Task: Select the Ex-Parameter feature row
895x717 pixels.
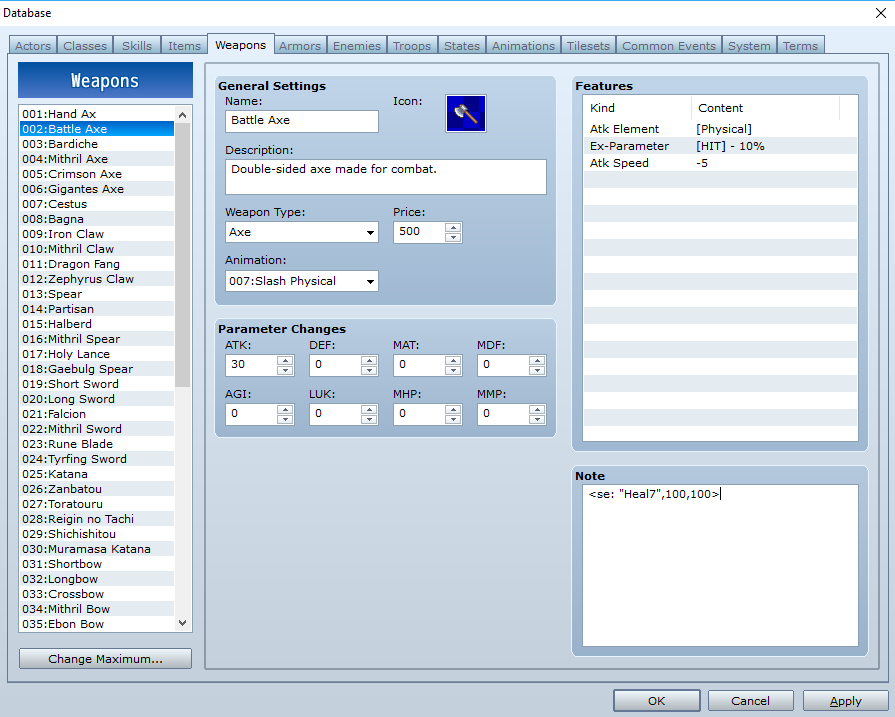Action: [x=720, y=146]
